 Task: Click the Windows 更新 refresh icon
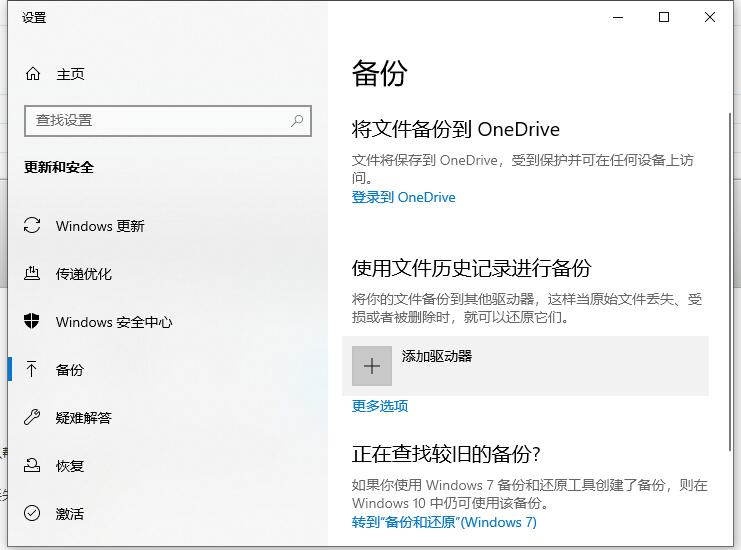[x=33, y=226]
